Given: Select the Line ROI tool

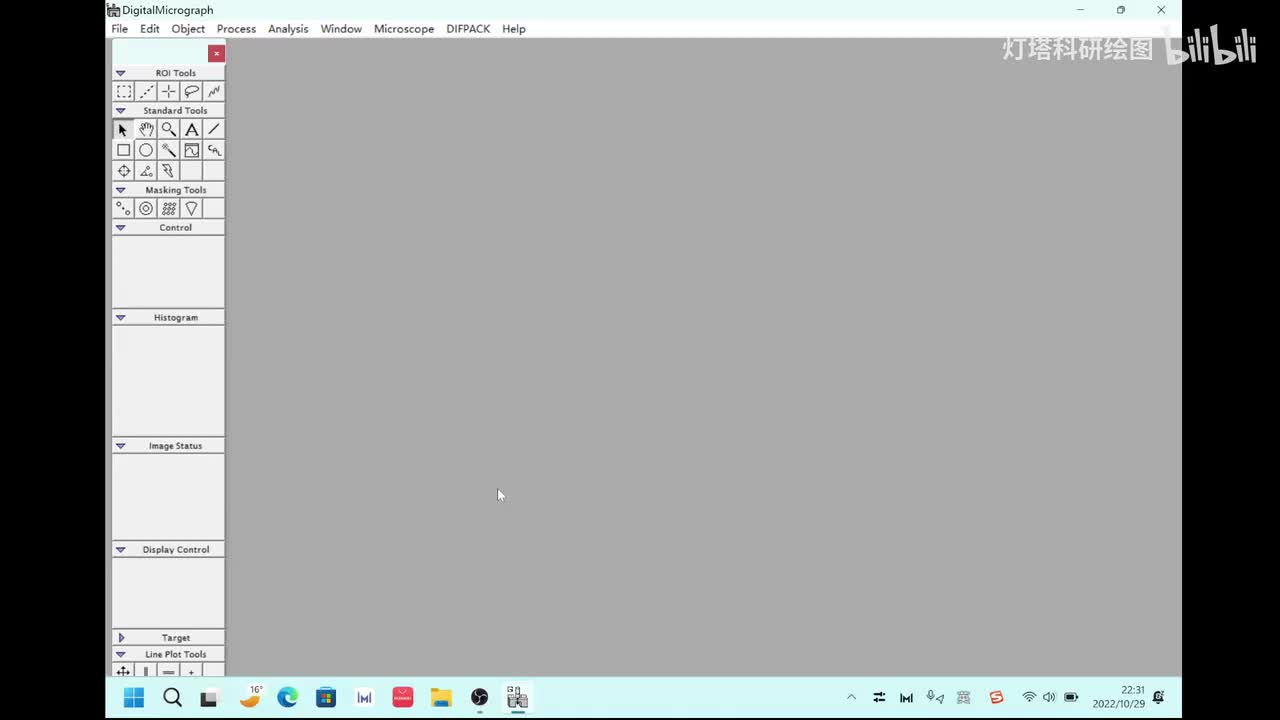Looking at the screenshot, I should point(146,91).
